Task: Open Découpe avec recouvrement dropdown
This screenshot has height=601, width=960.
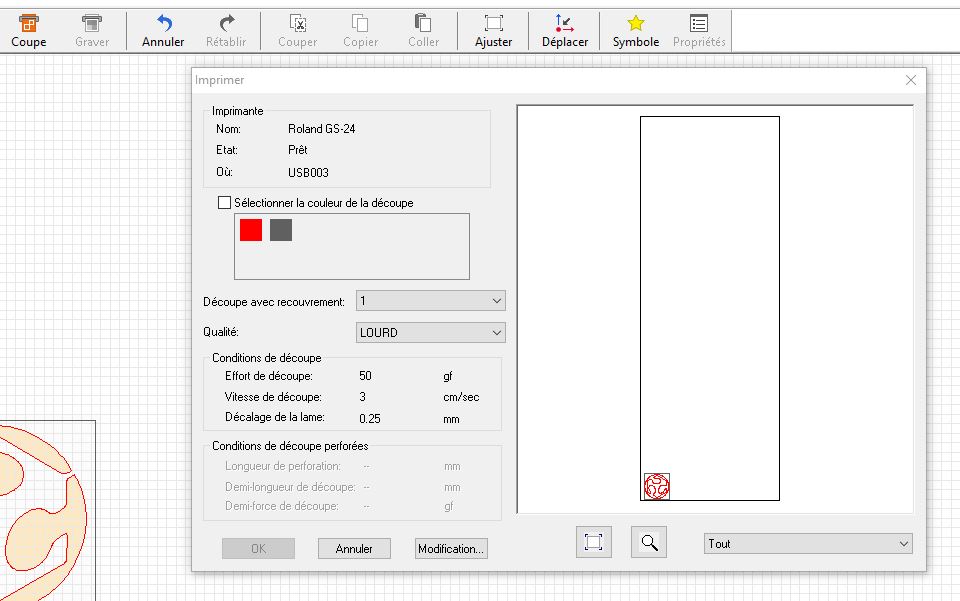Action: tap(430, 301)
